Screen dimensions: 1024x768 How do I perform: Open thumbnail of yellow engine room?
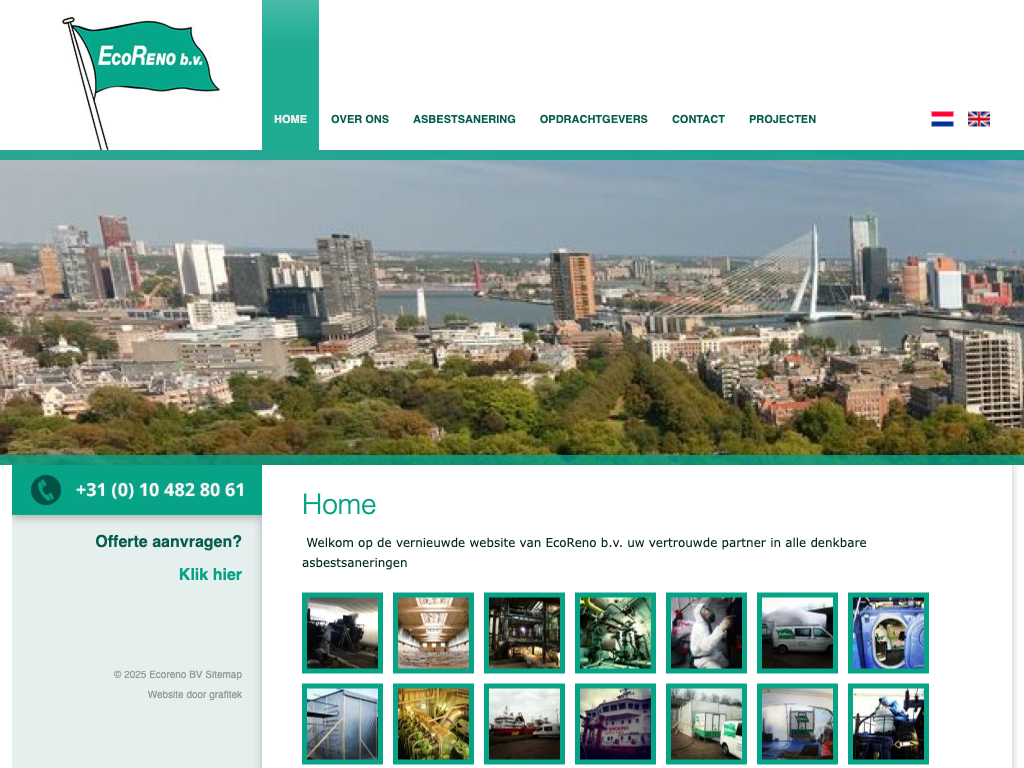(434, 724)
